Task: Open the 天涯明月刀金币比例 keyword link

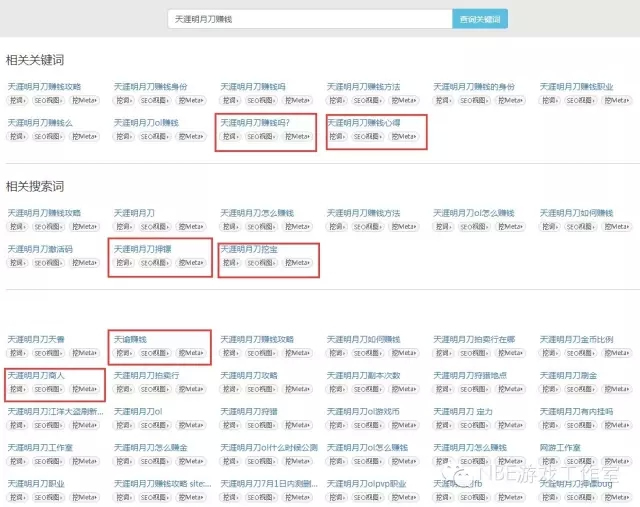Action: tap(576, 340)
